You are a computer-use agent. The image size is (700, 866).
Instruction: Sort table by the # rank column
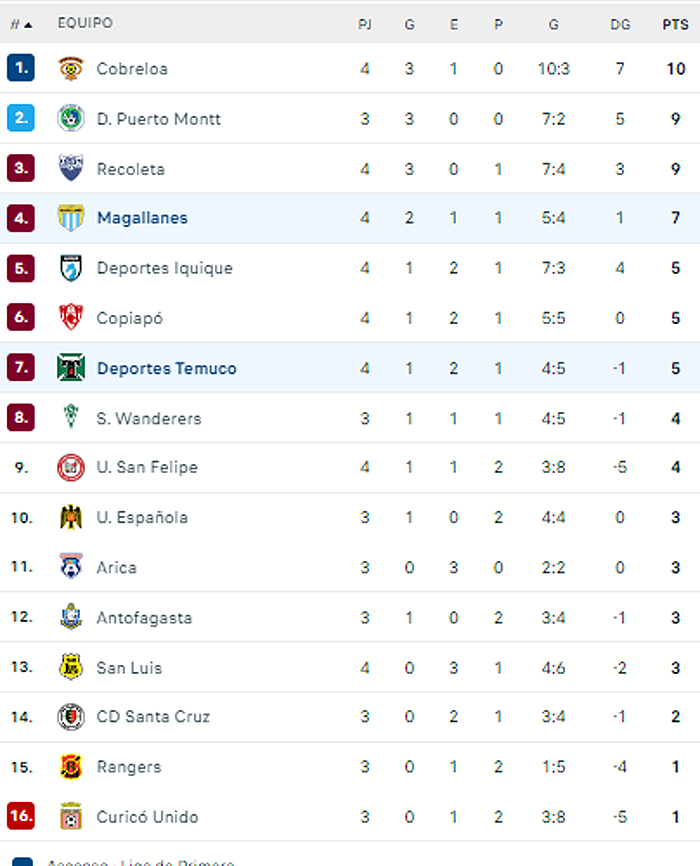tap(20, 24)
